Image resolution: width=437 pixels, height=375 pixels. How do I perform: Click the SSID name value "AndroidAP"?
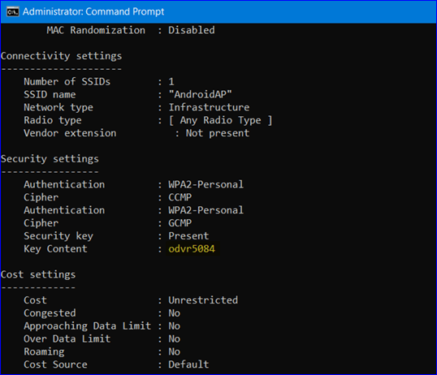click(x=200, y=94)
